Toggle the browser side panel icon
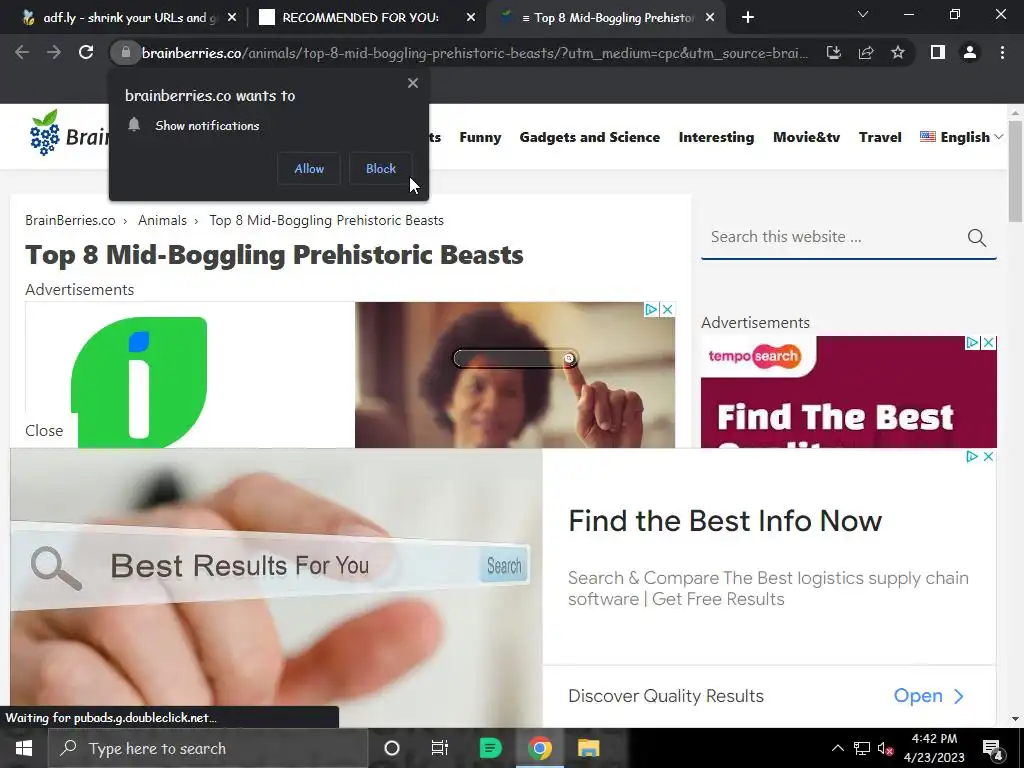This screenshot has width=1024, height=768. click(938, 52)
